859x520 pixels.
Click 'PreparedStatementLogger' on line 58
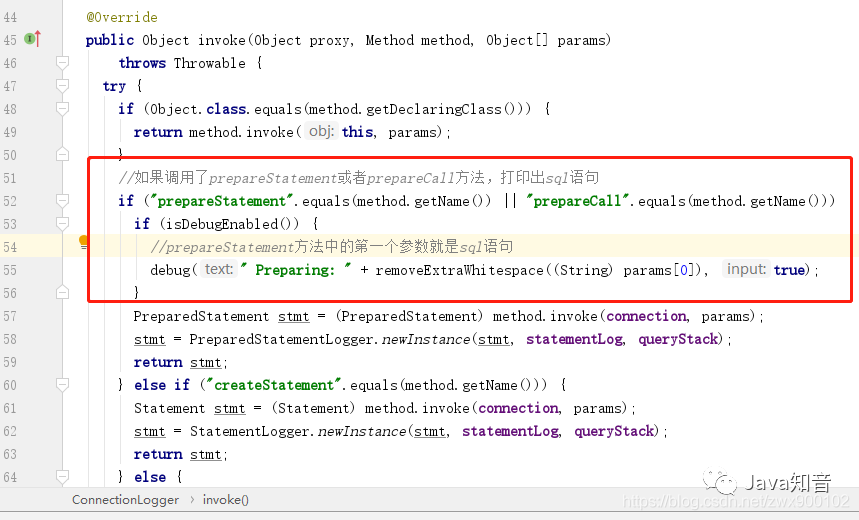pyautogui.click(x=281, y=340)
